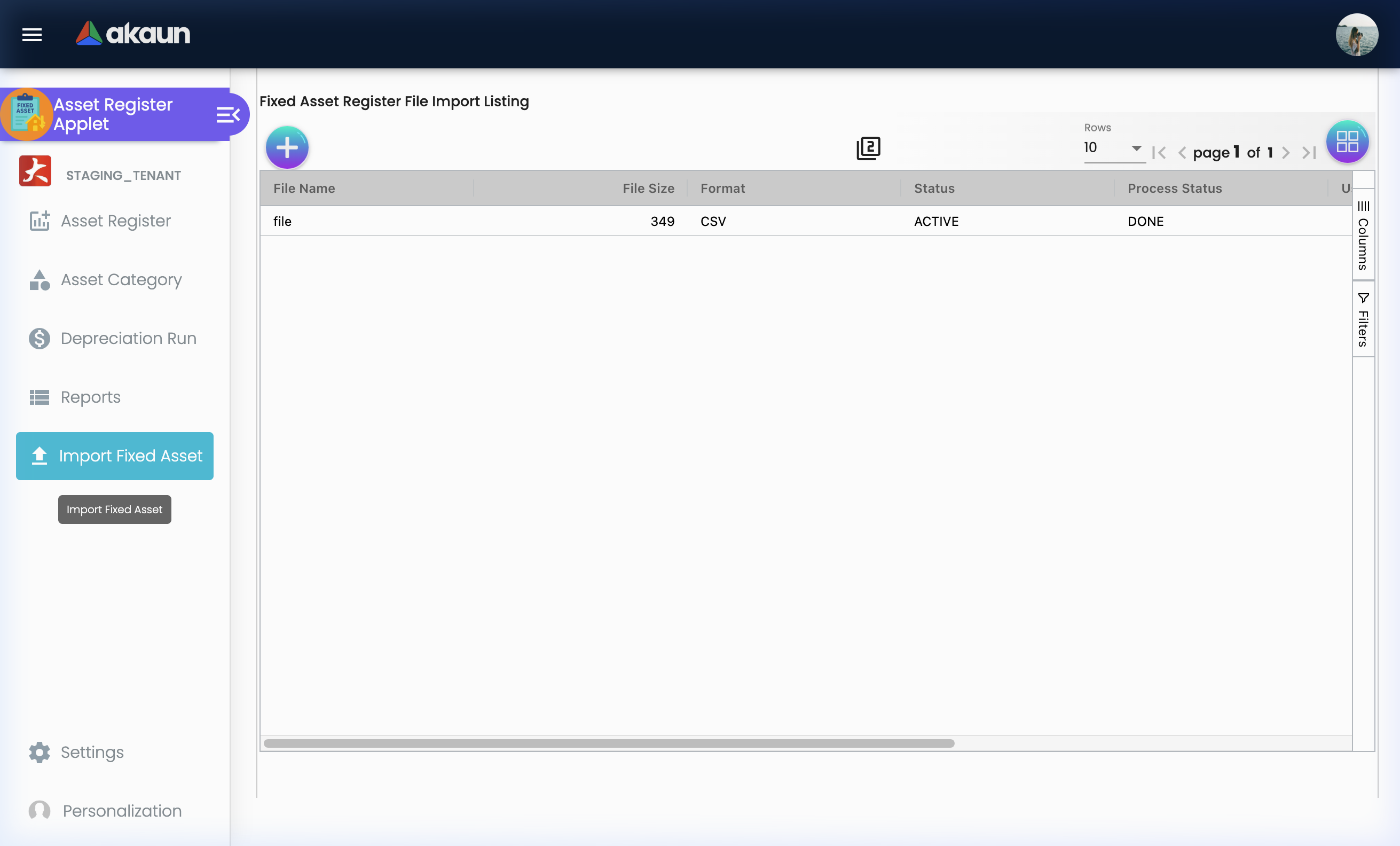Open the akaun logo home link
This screenshot has width=1400, height=846.
133,34
